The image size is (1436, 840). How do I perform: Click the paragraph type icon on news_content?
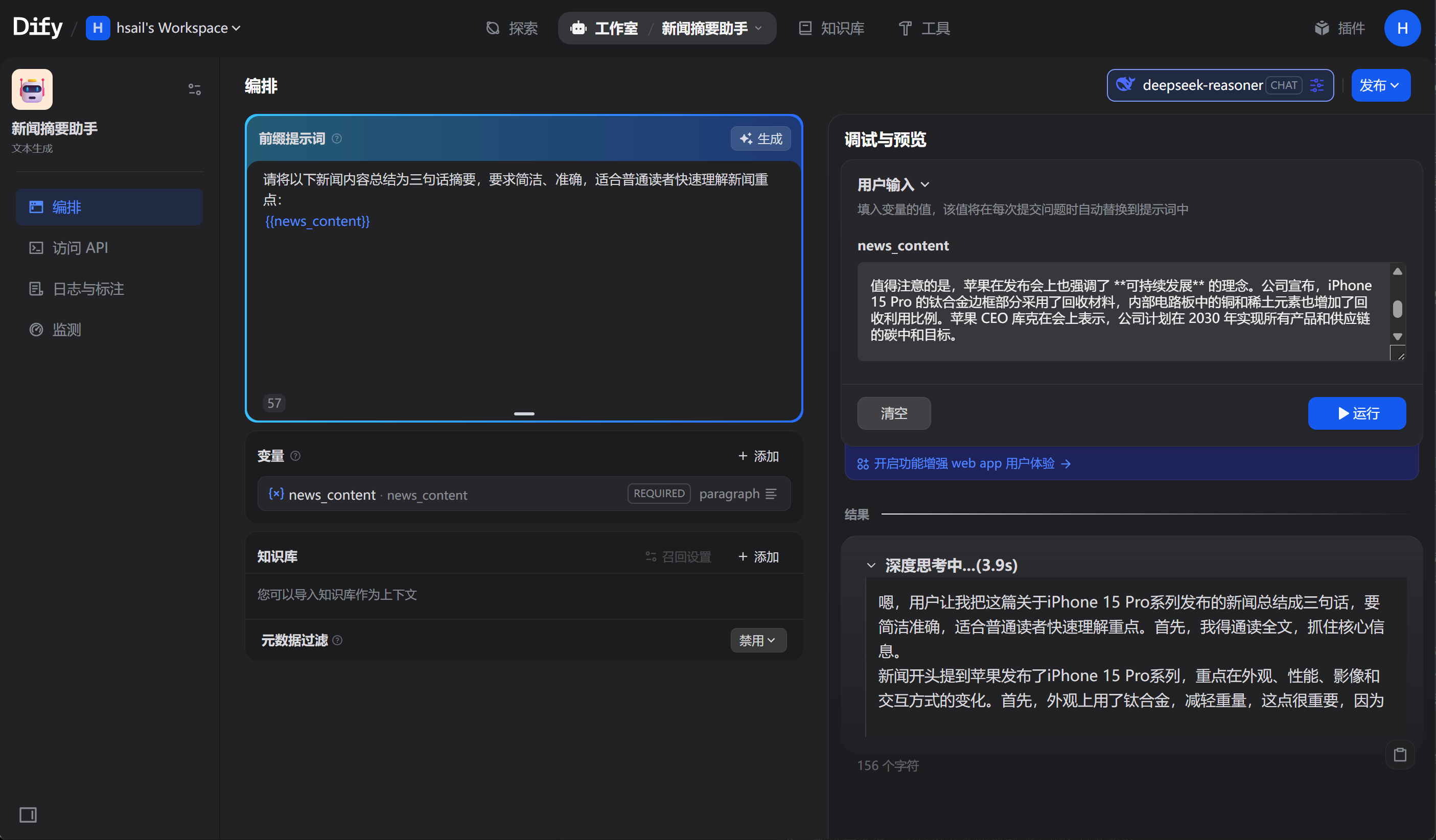pyautogui.click(x=771, y=494)
